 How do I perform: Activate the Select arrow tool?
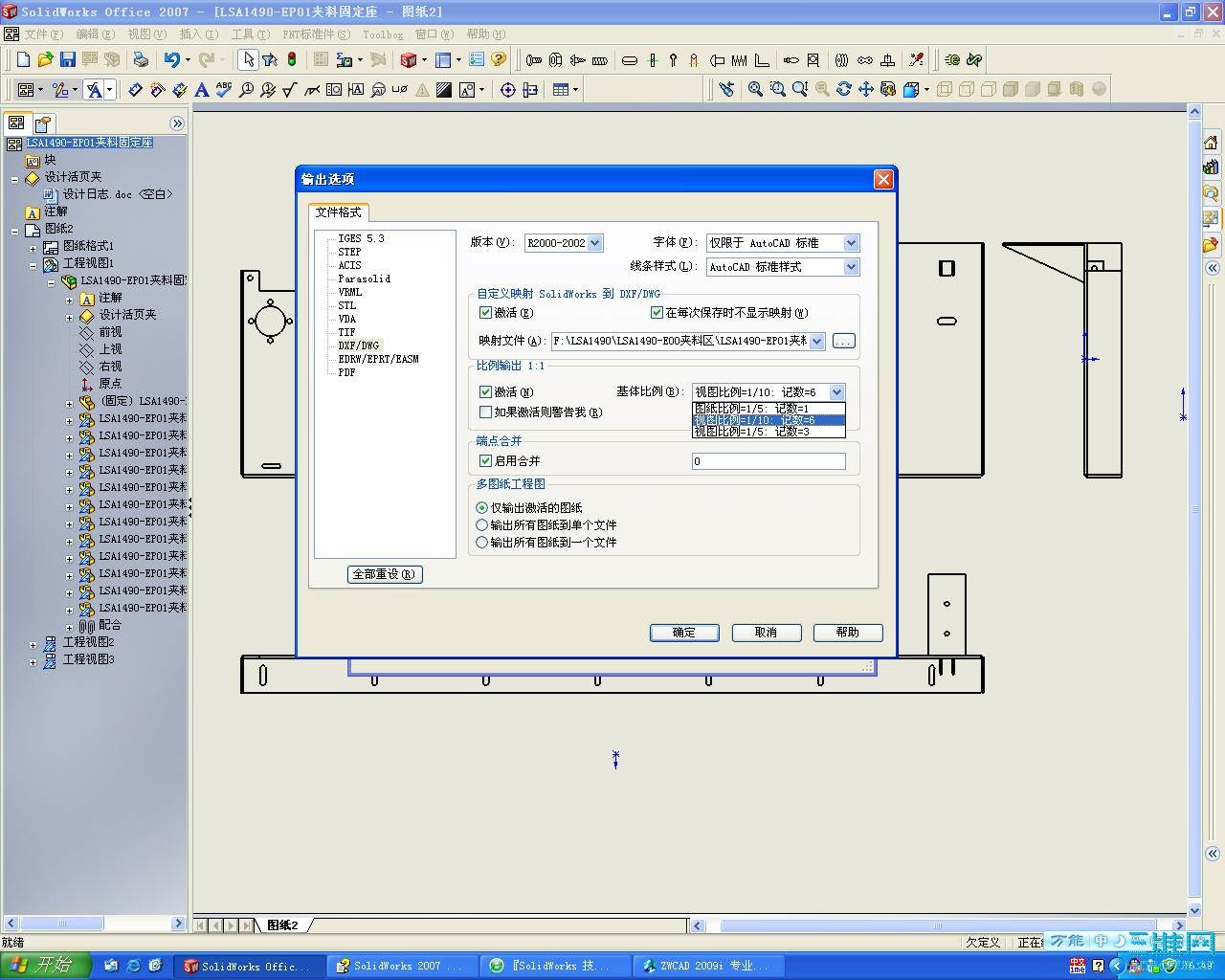(248, 59)
